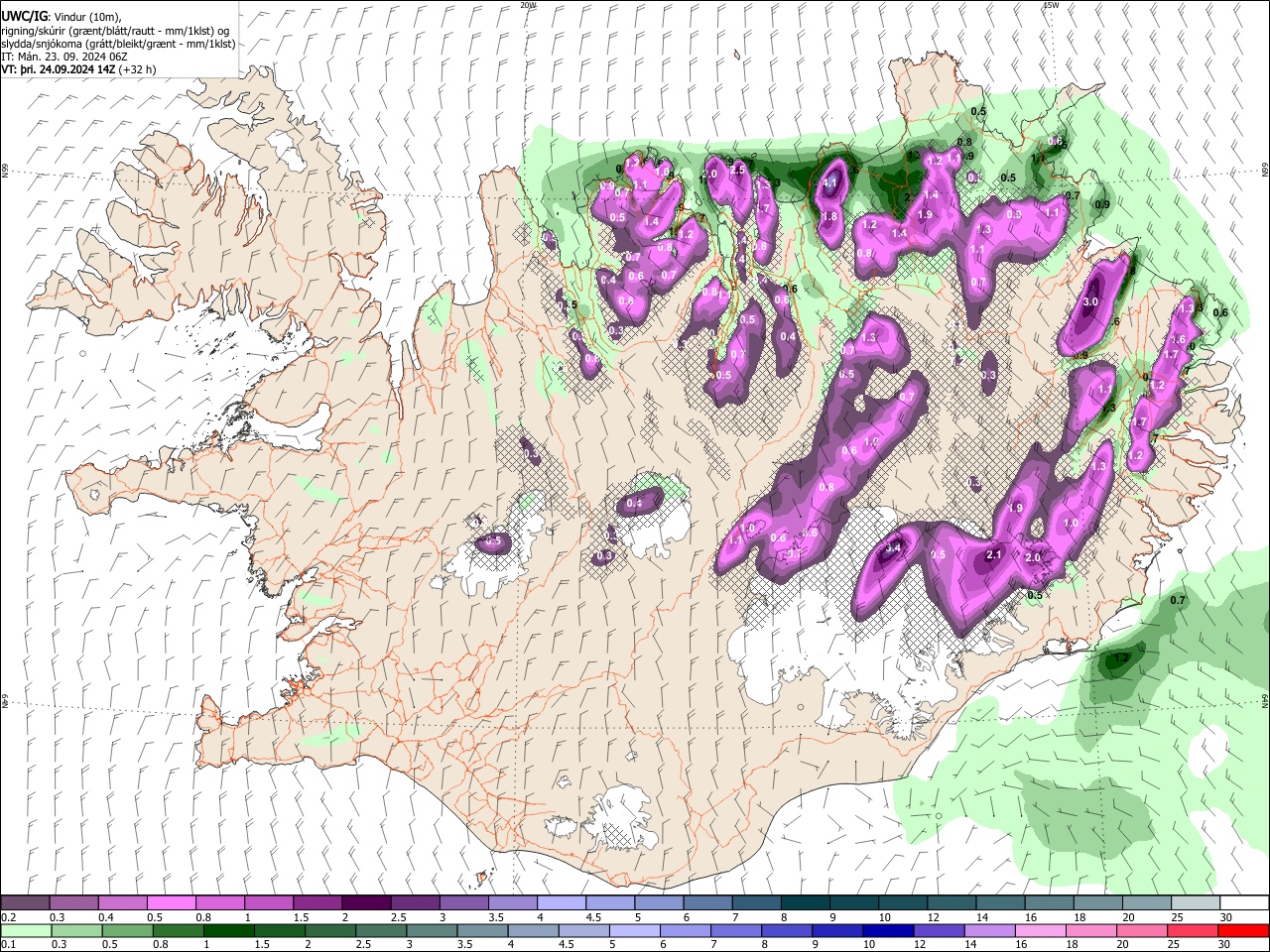1270x952 pixels.
Task: Click the 'IT: Mán. 23. 09. 2024 06Z' line
Action: point(63,57)
